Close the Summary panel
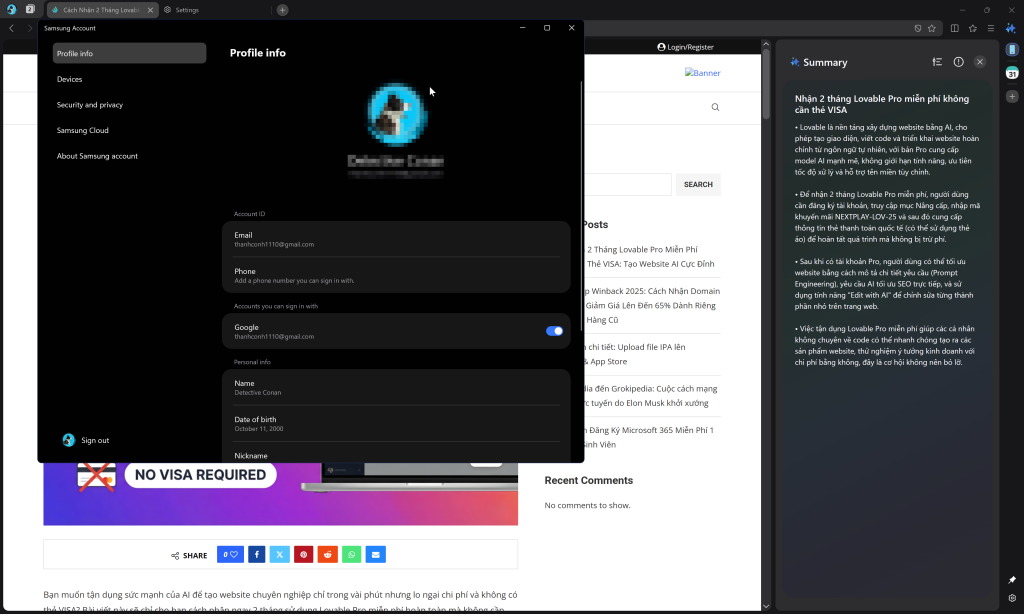This screenshot has height=614, width=1024. pyautogui.click(x=980, y=62)
